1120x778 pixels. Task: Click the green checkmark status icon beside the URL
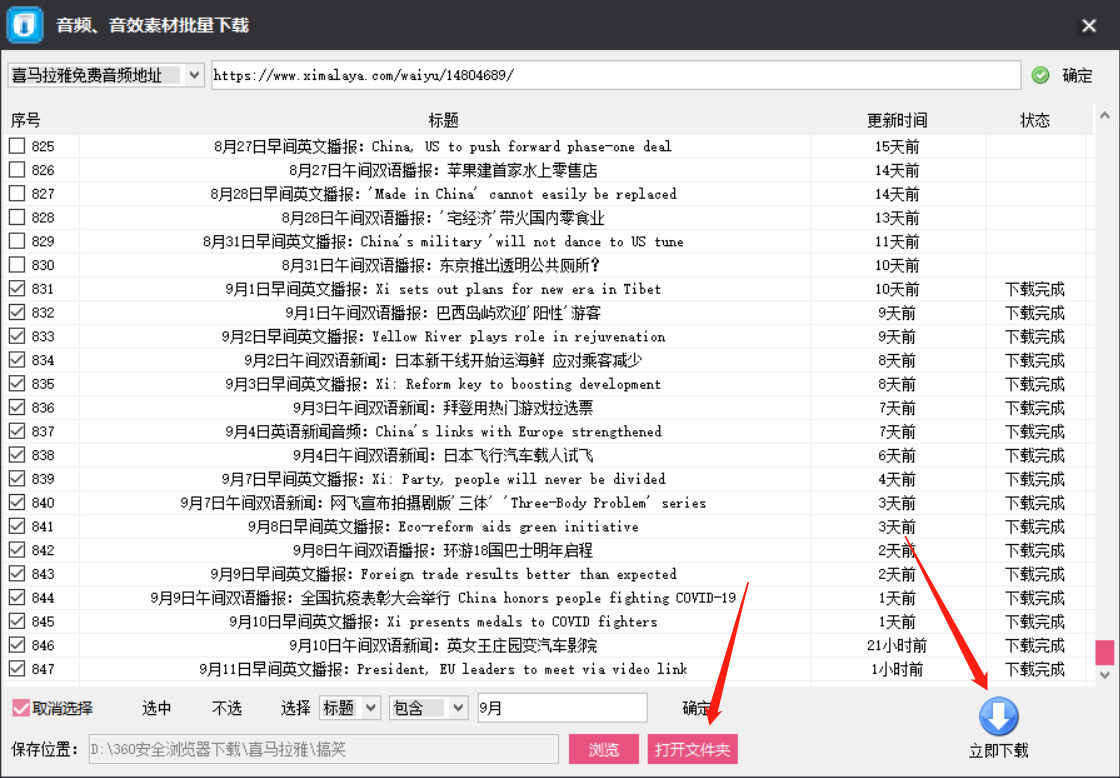point(1040,75)
